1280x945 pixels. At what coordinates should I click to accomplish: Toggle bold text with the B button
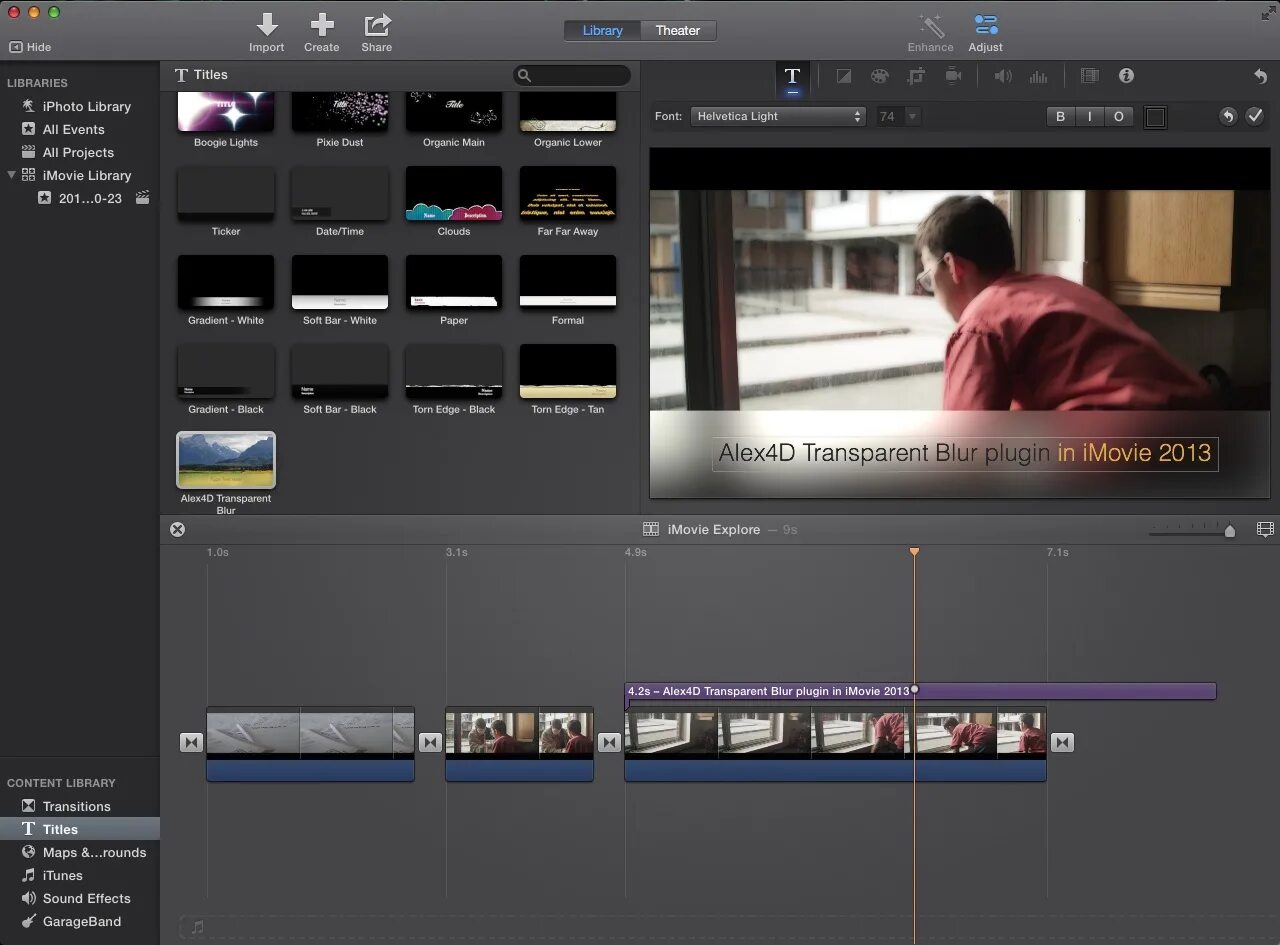point(1060,117)
